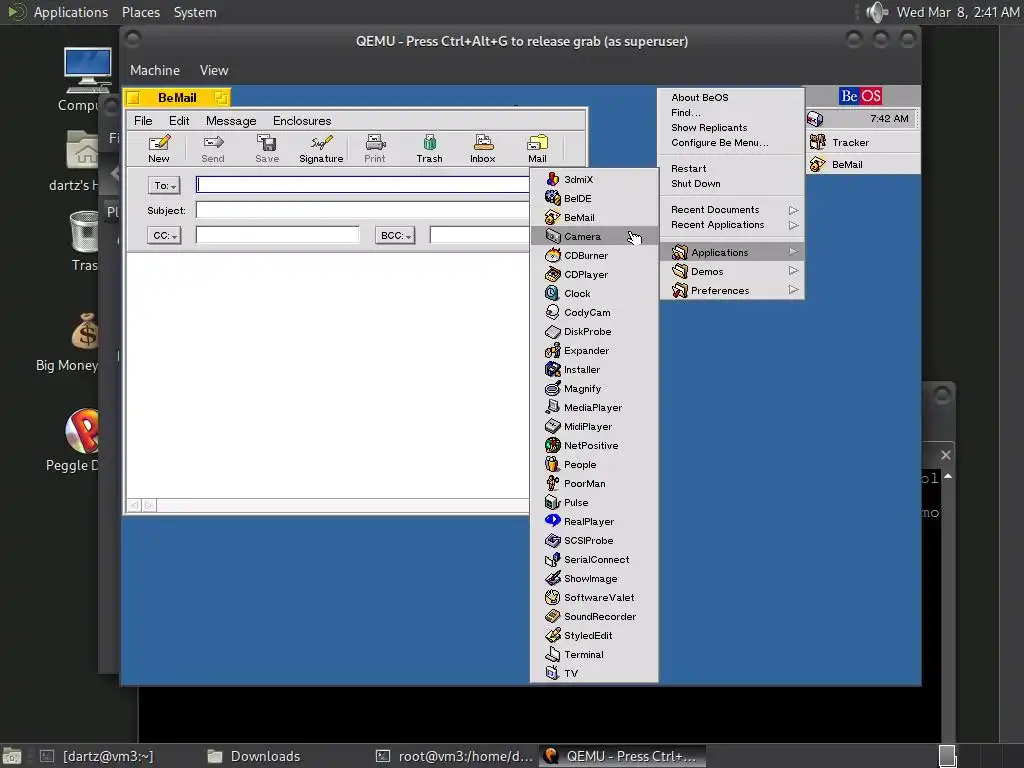Click in the To: address field
Viewport: 1024px width, 768px height.
pos(362,185)
